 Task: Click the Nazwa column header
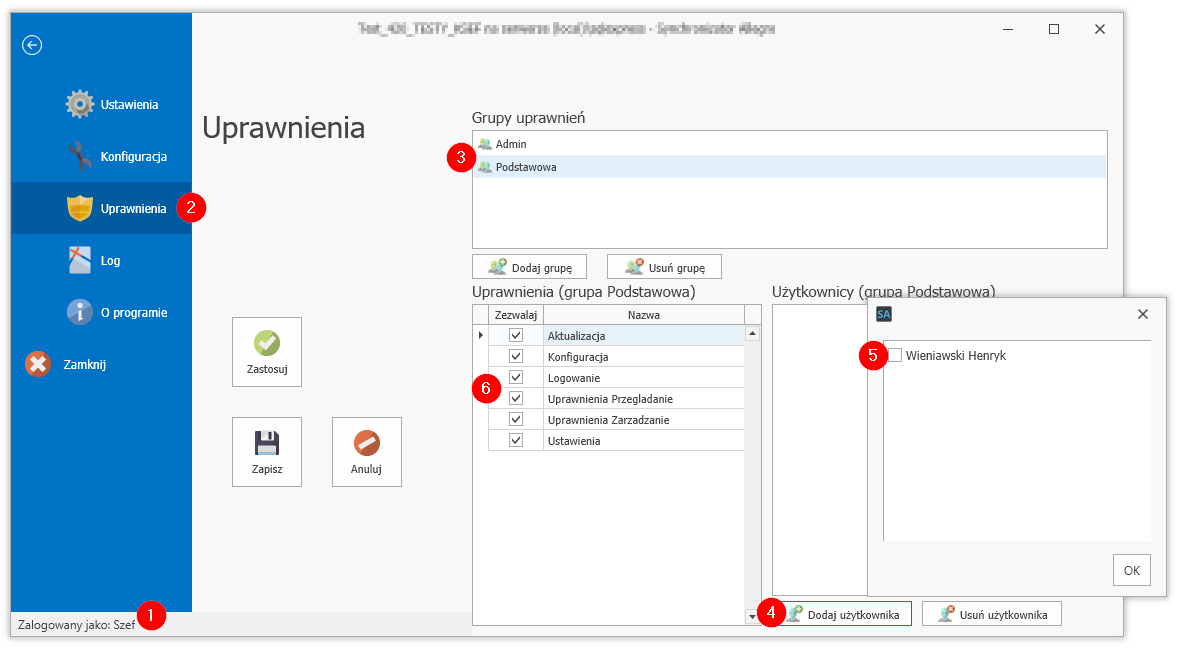pyautogui.click(x=644, y=315)
